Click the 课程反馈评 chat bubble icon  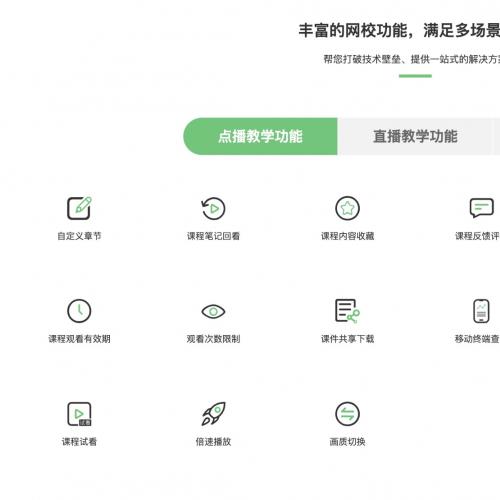[x=481, y=208]
